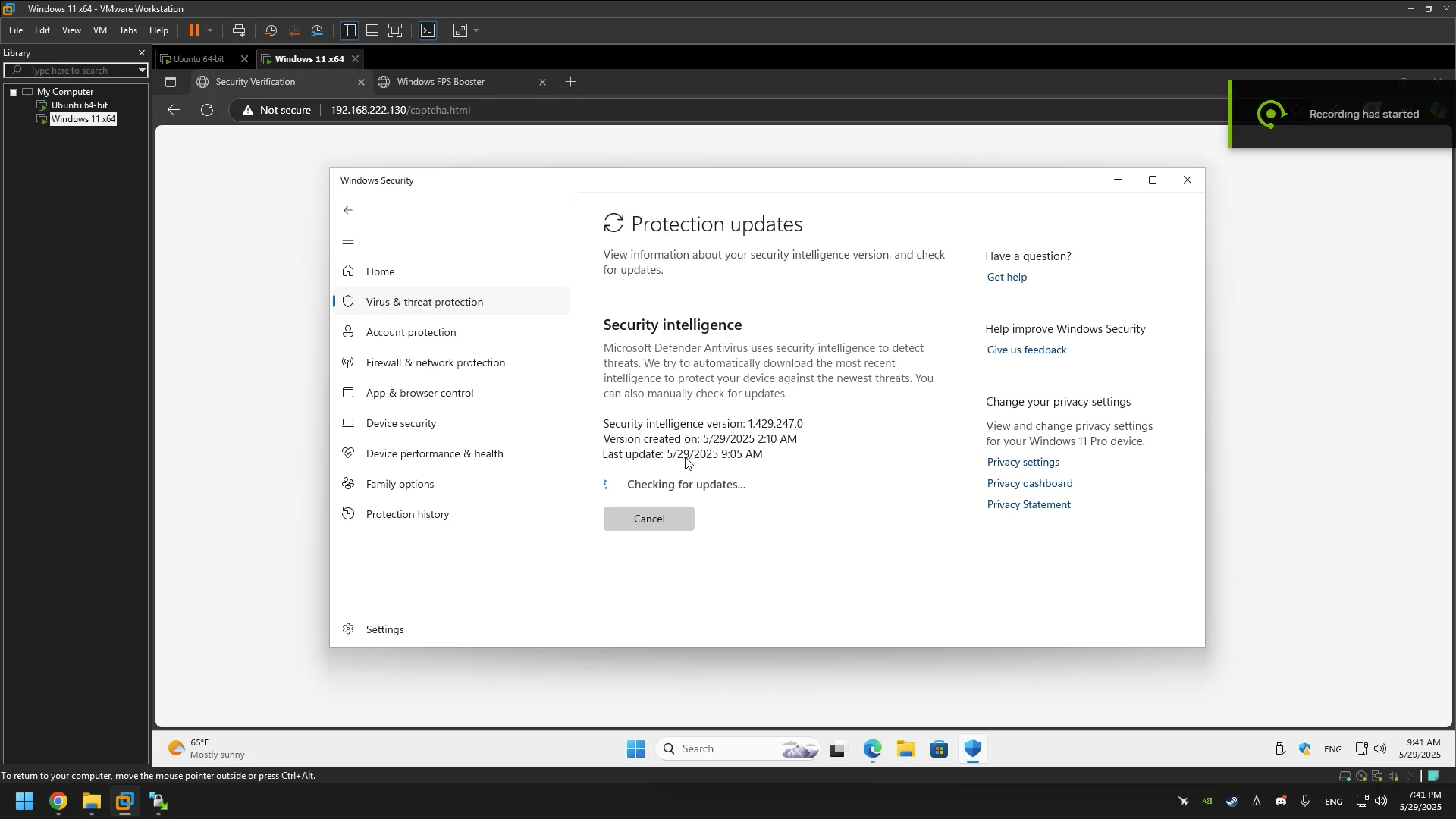Click Windows Security hamburger menu icon
The image size is (1456, 819).
[348, 241]
